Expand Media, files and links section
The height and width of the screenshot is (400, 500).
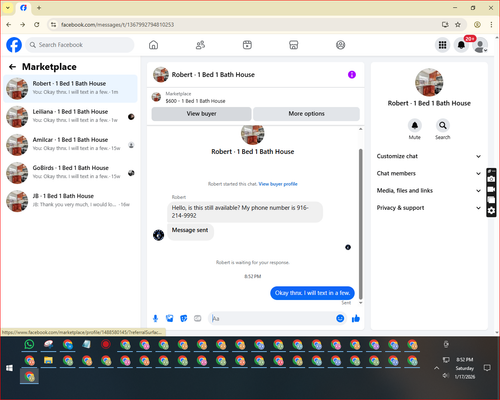[429, 191]
